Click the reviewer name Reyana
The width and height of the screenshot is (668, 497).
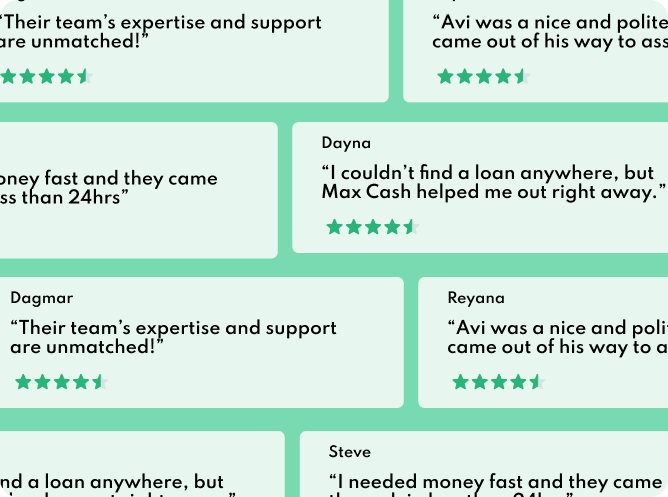[476, 298]
